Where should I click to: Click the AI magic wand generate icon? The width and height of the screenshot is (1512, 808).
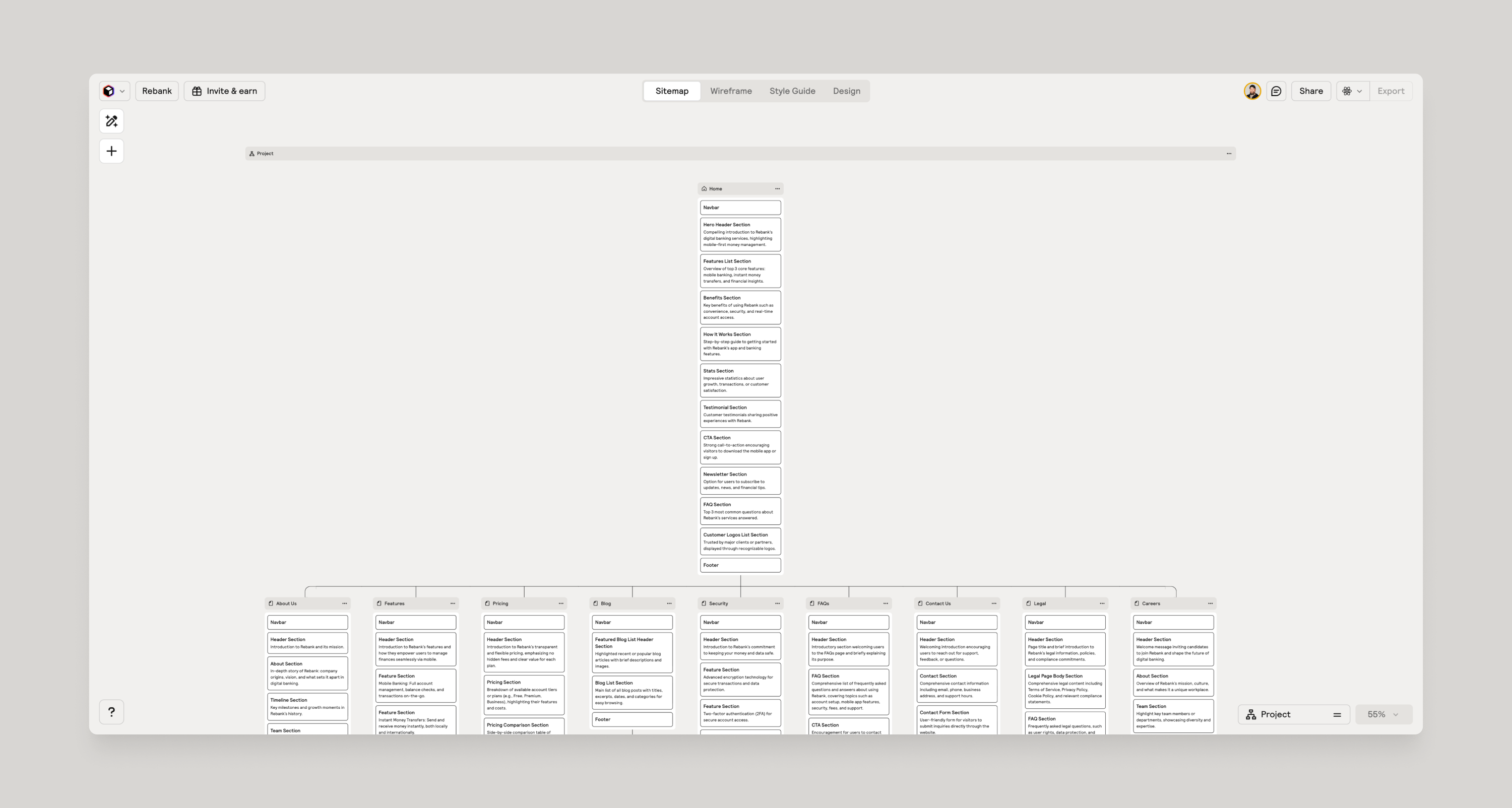pos(111,121)
